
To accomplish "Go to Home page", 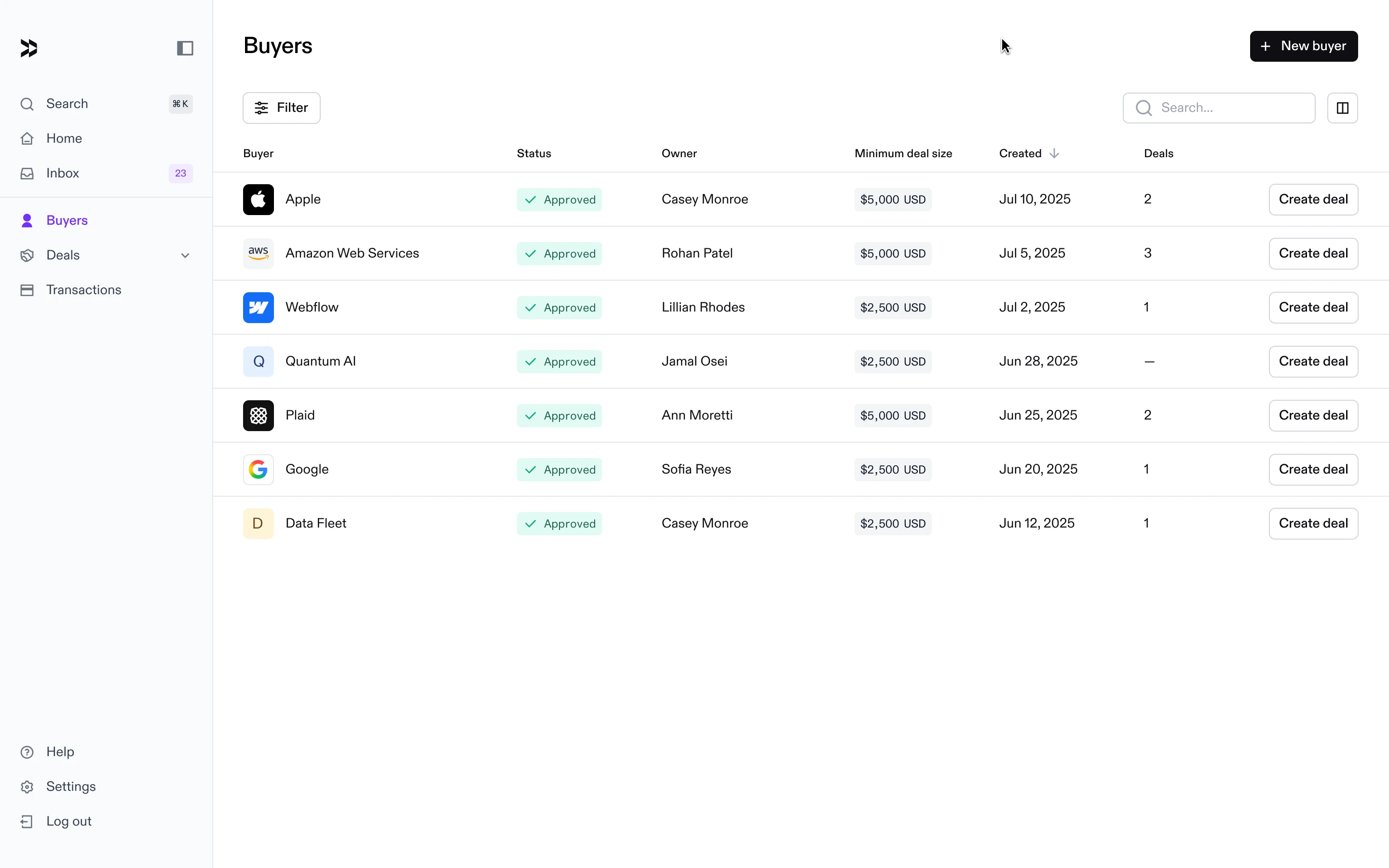I will [106, 138].
